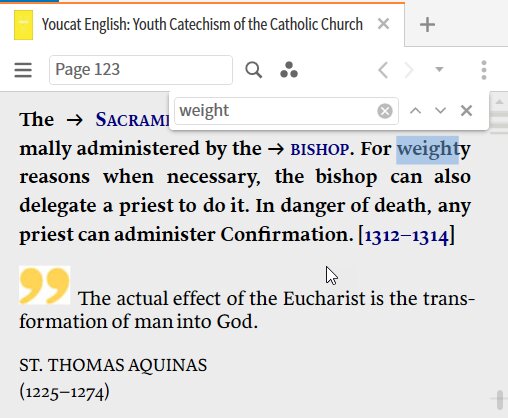Image resolution: width=508 pixels, height=418 pixels.
Task: Click the Page 123 navigation box
Action: (x=141, y=70)
